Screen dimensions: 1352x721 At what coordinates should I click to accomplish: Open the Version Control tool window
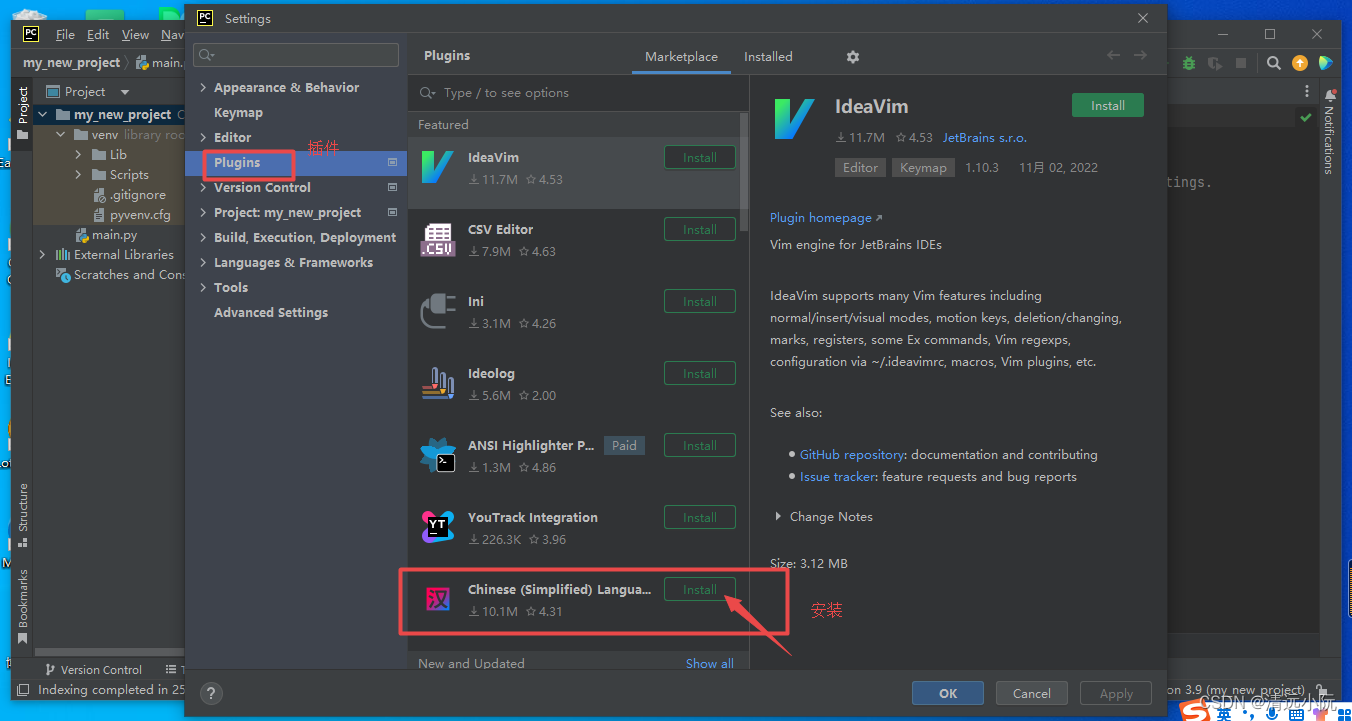(93, 670)
